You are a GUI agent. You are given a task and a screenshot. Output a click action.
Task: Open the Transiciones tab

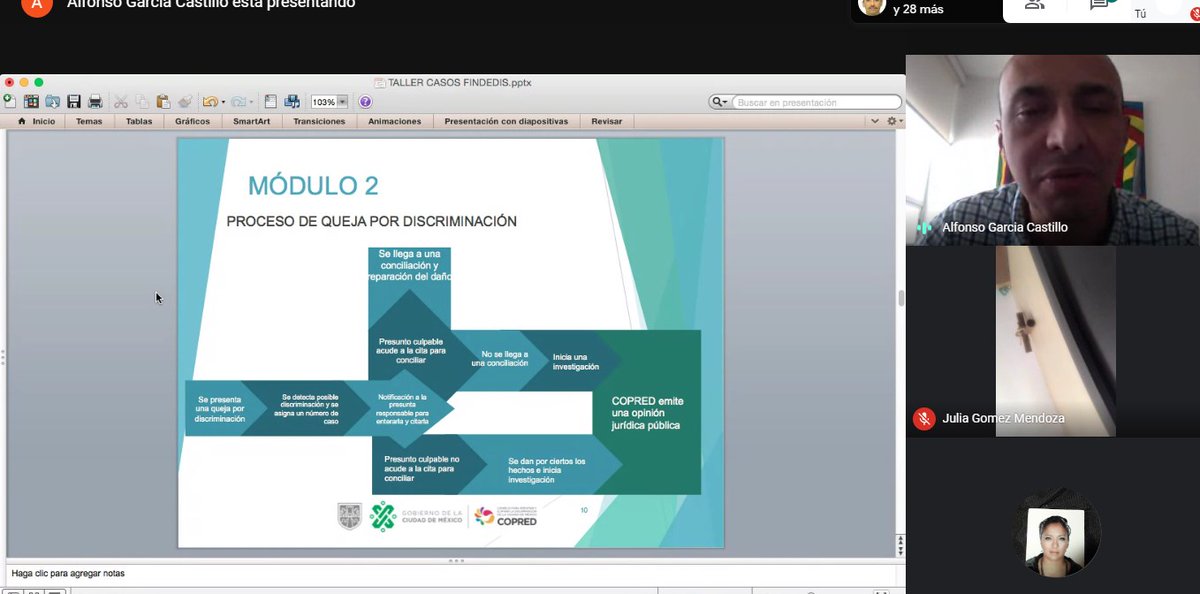(319, 120)
